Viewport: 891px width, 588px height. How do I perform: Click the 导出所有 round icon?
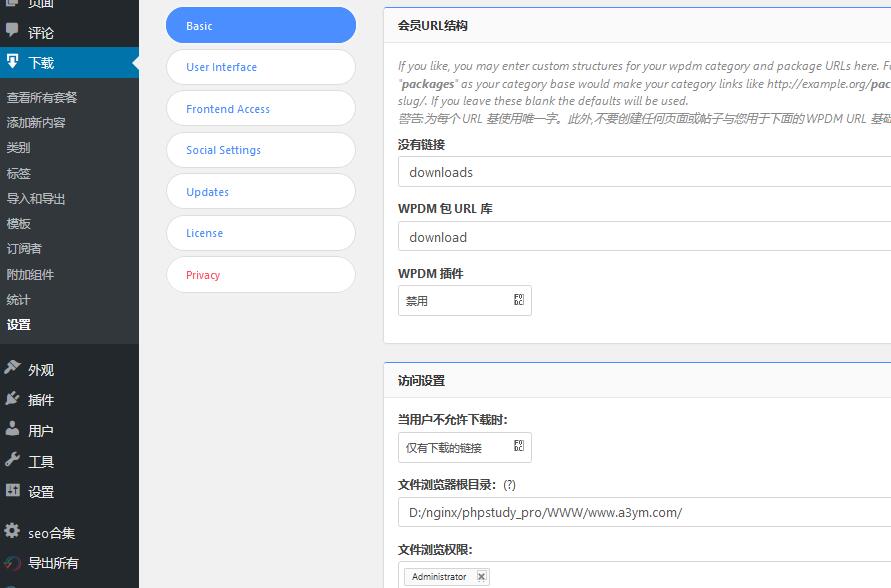click(x=13, y=562)
